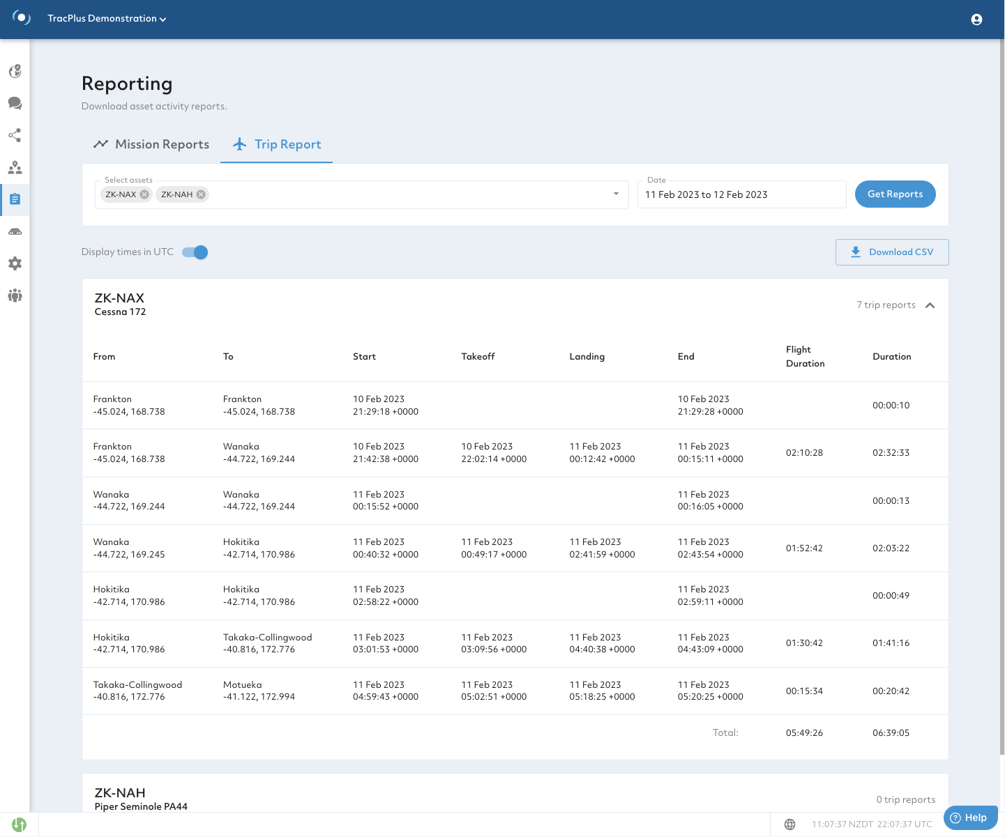Open the assets section from the sidebar

(x=14, y=167)
